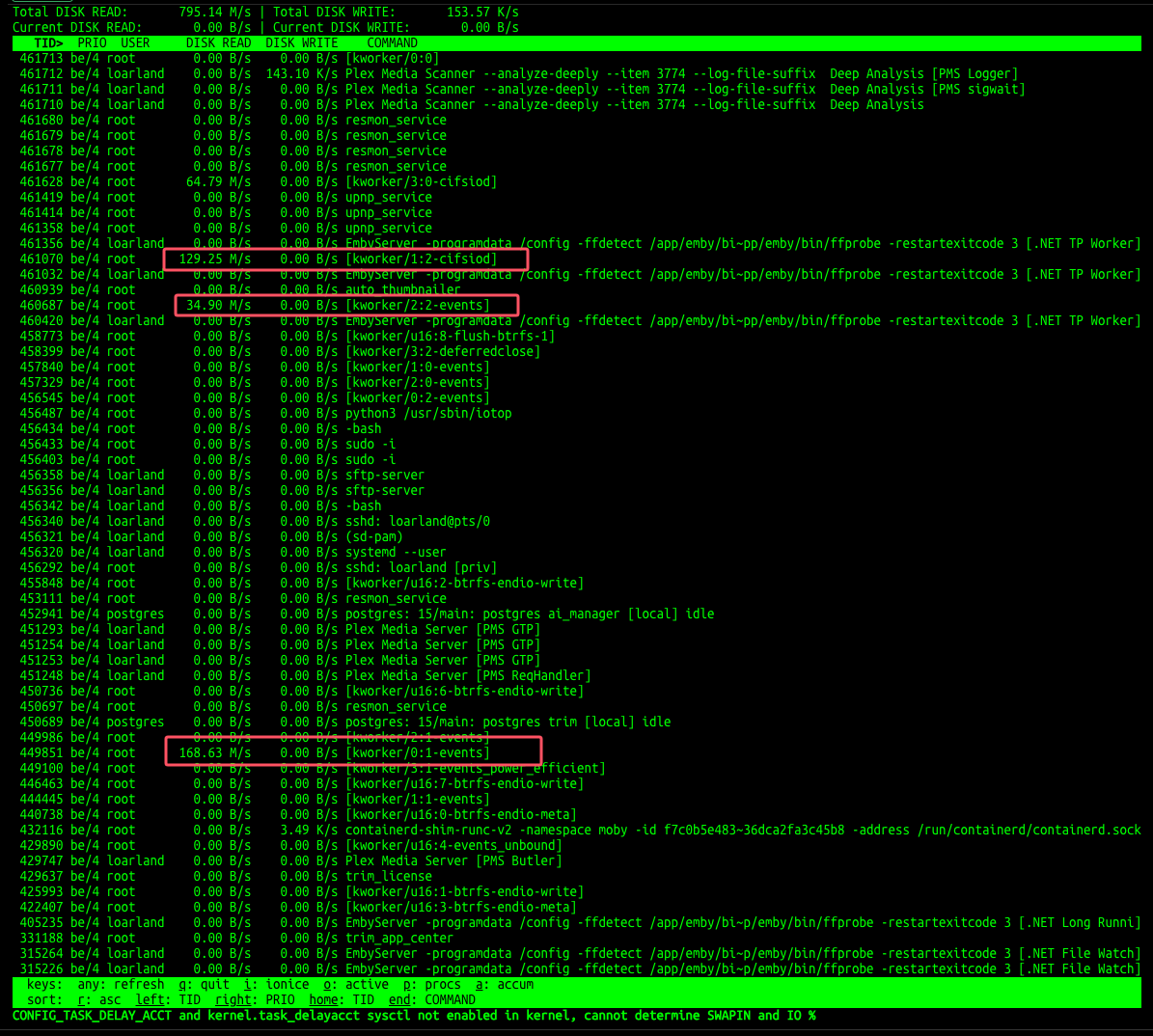Select row 429890 kworker/u16:4-events_unbound
The width and height of the screenshot is (1153, 1036).
[577, 846]
